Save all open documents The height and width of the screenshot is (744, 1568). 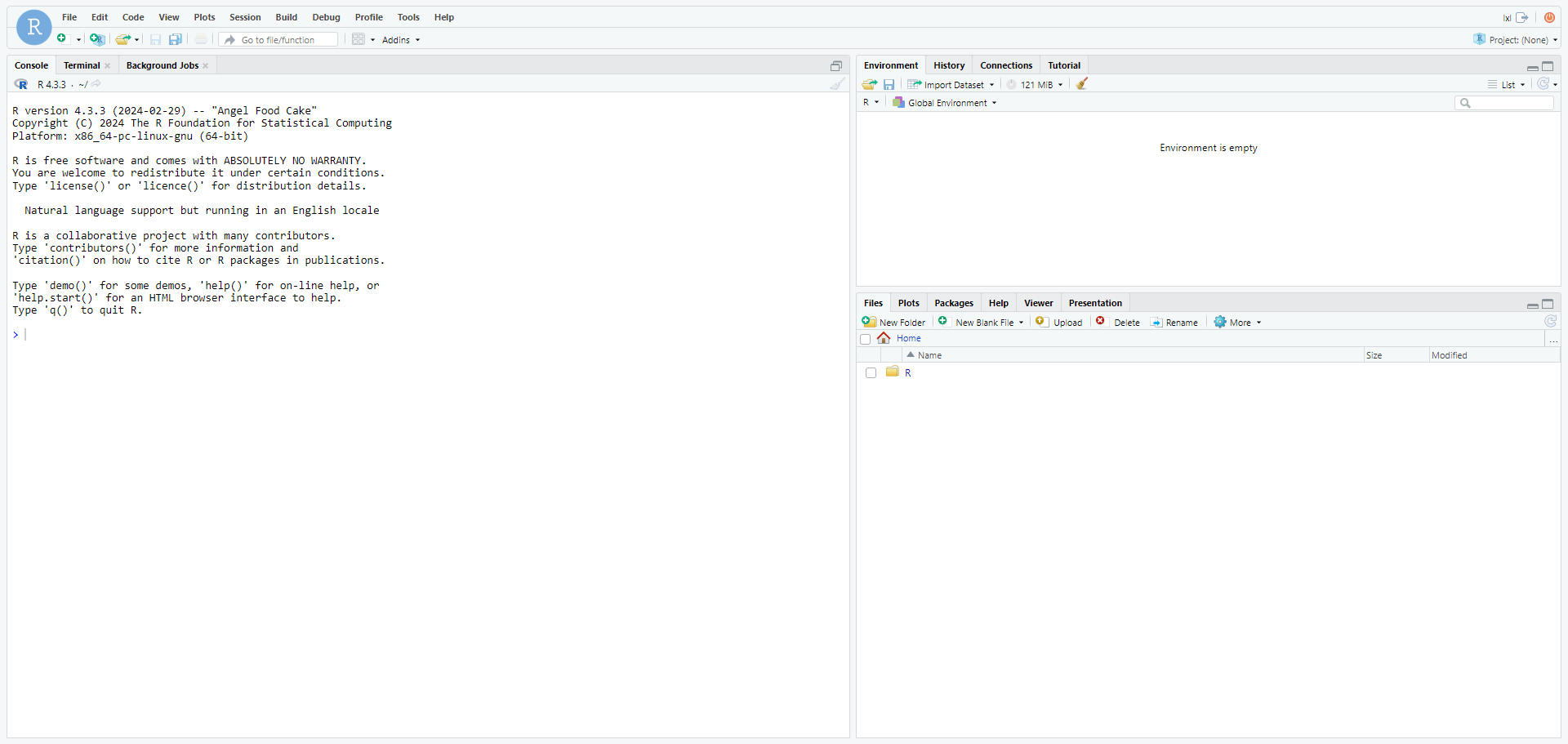click(176, 39)
